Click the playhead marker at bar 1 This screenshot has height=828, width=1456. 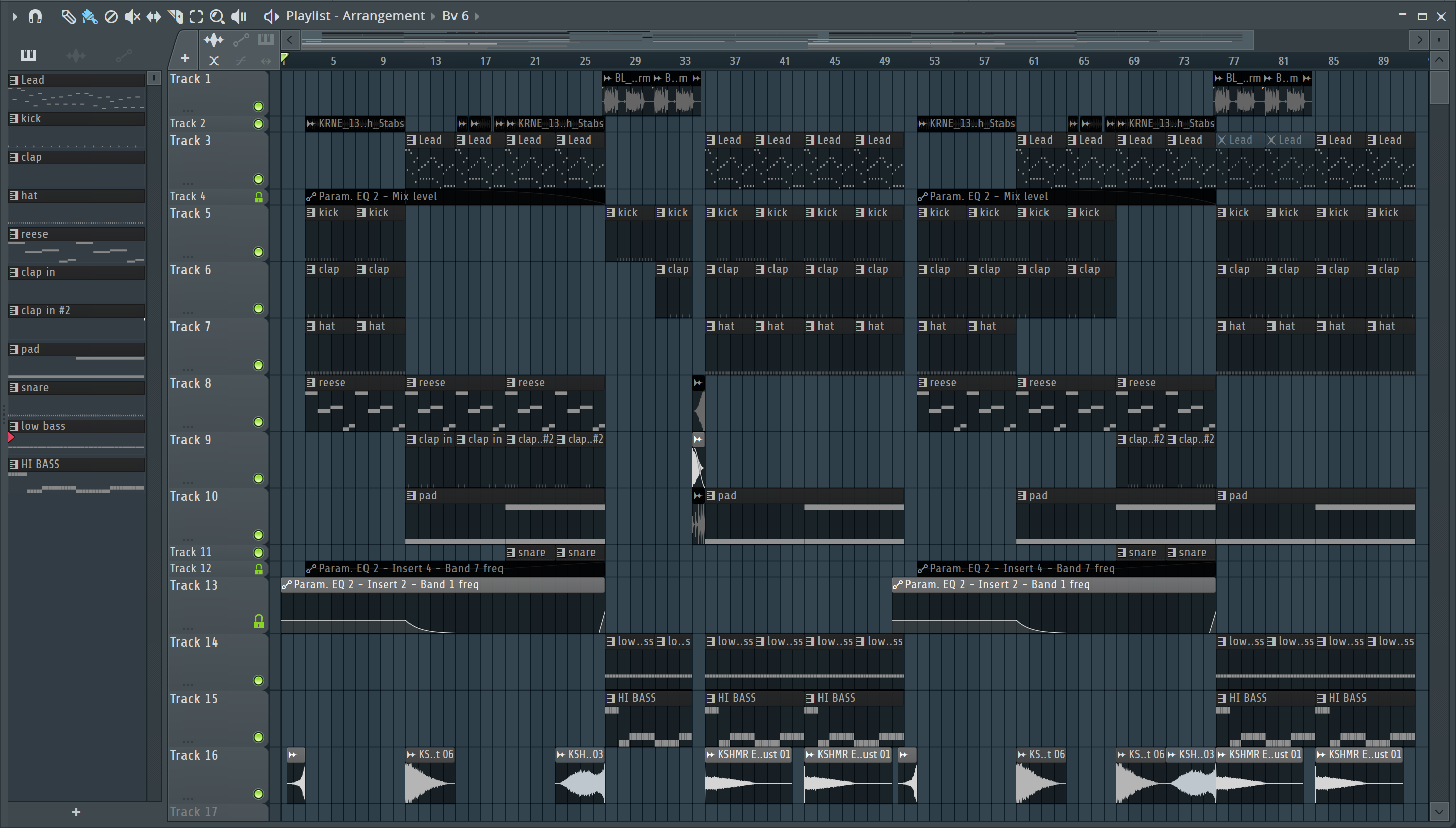coord(284,57)
